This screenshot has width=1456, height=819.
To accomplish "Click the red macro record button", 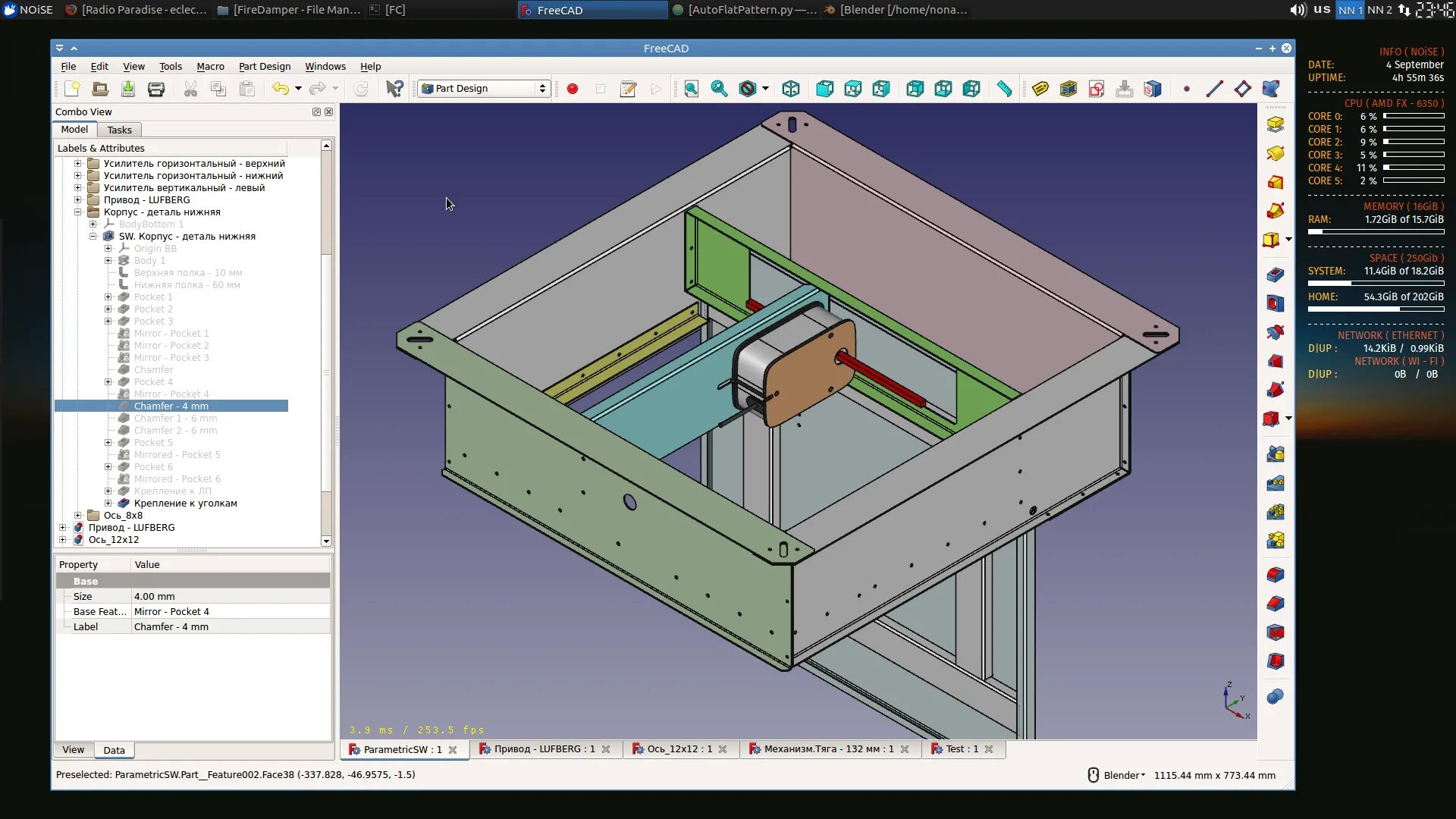I will (x=573, y=89).
